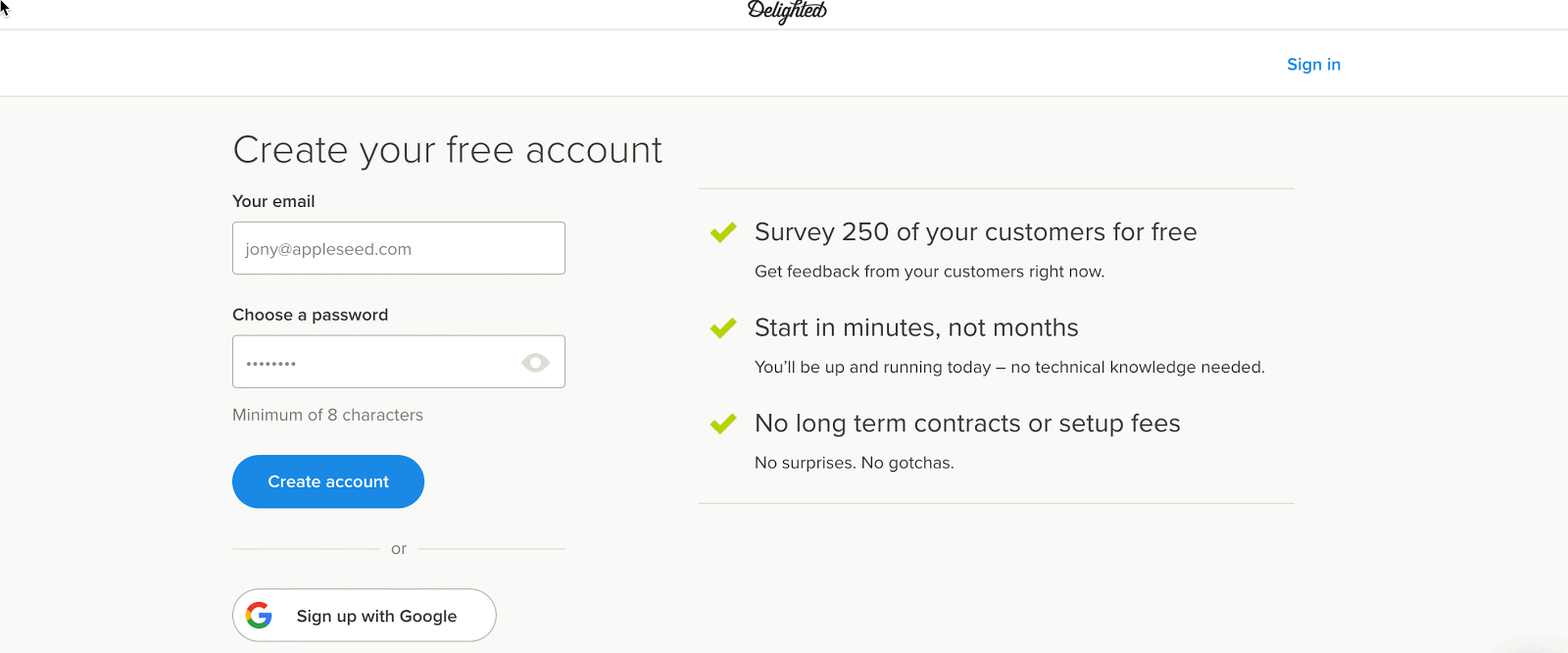Click the Create account button
This screenshot has height=653, width=1568.
tap(328, 481)
